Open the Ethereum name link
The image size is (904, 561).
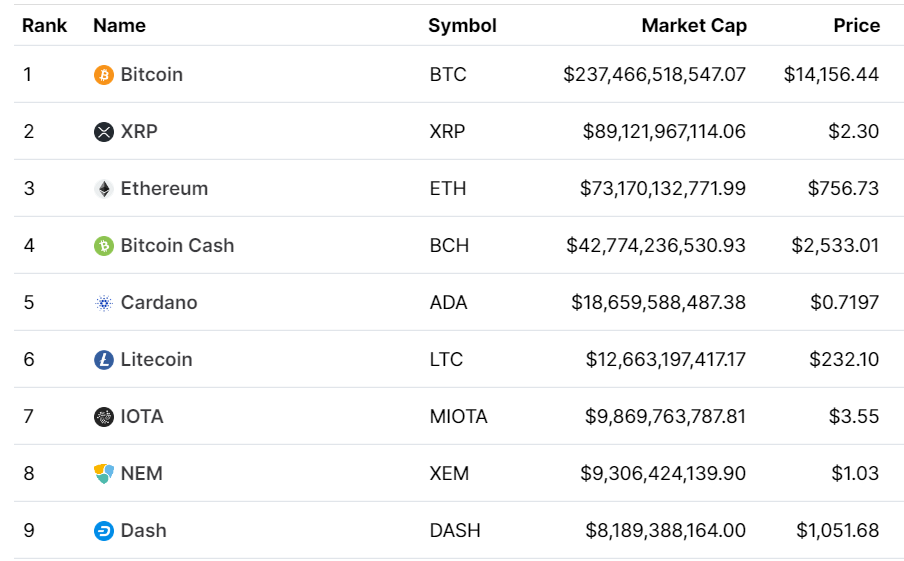[x=164, y=189]
